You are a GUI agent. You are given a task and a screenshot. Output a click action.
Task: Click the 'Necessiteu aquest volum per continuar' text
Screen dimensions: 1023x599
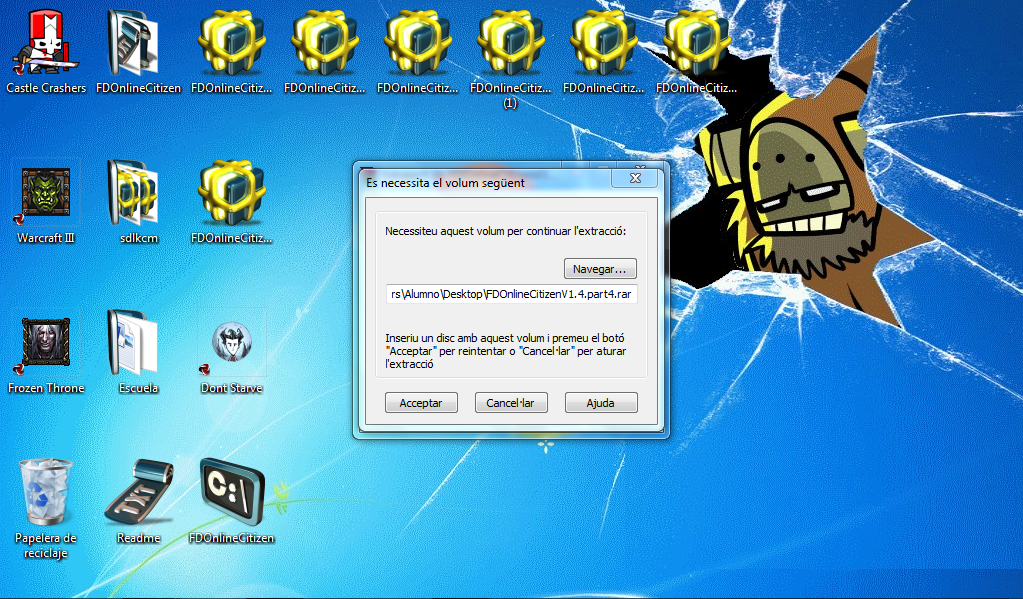506,231
